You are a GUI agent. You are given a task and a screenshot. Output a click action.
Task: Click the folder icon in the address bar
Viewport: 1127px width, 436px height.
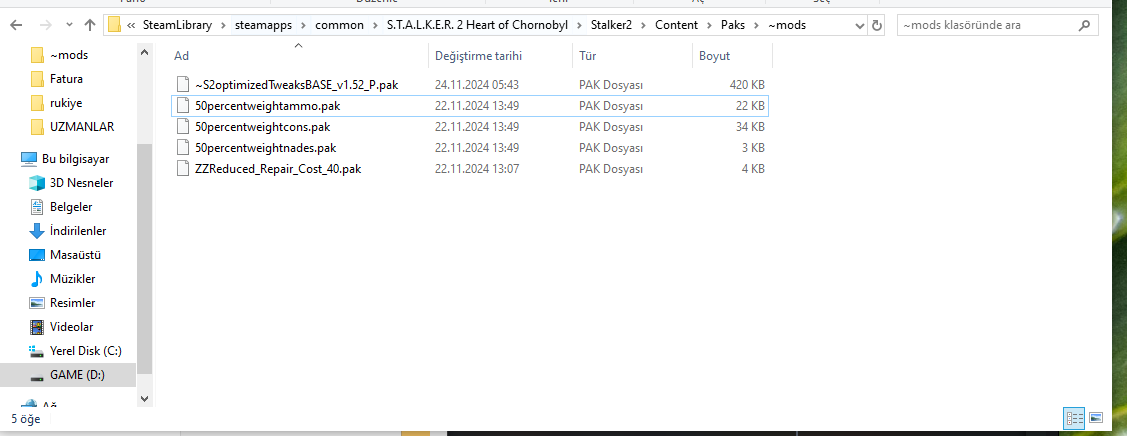tap(114, 25)
